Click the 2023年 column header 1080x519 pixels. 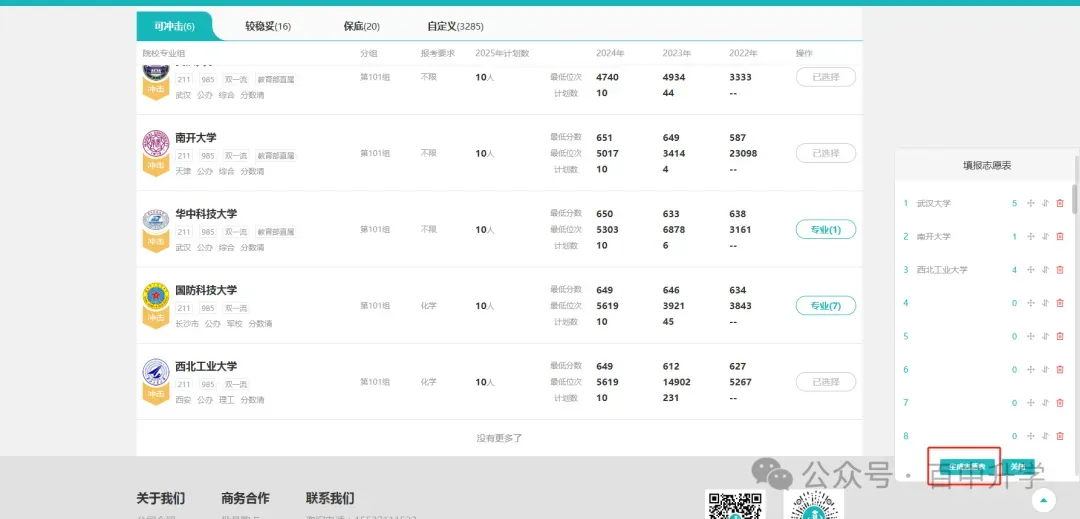pyautogui.click(x=677, y=53)
